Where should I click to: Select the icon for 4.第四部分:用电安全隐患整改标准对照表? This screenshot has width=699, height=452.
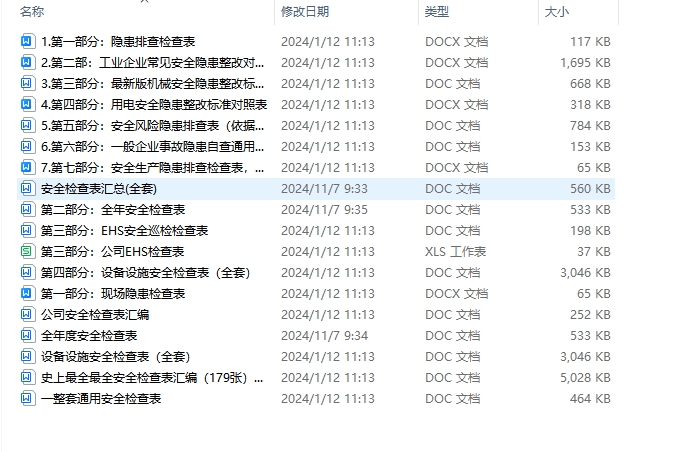click(x=27, y=104)
